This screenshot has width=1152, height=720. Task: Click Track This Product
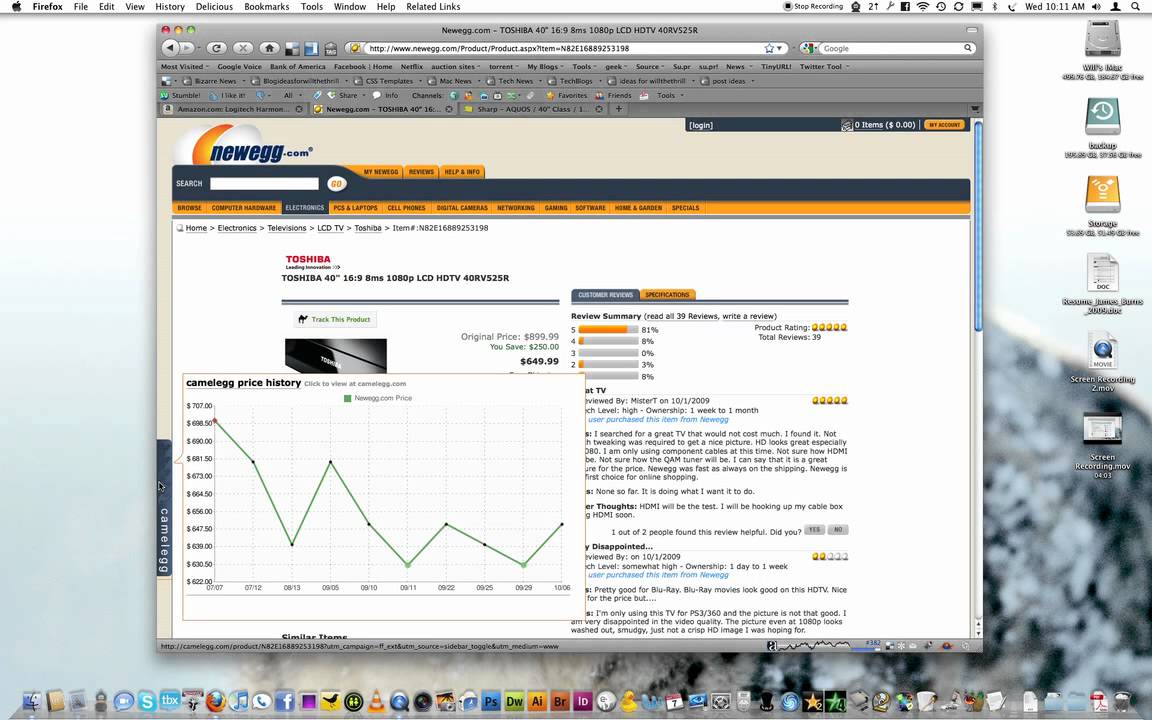[335, 320]
